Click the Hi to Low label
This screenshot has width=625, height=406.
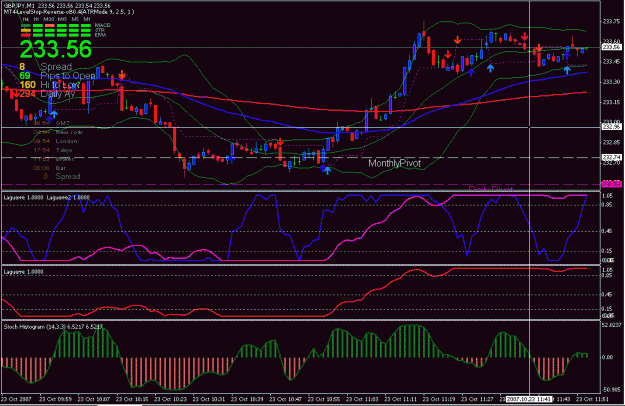coord(60,85)
